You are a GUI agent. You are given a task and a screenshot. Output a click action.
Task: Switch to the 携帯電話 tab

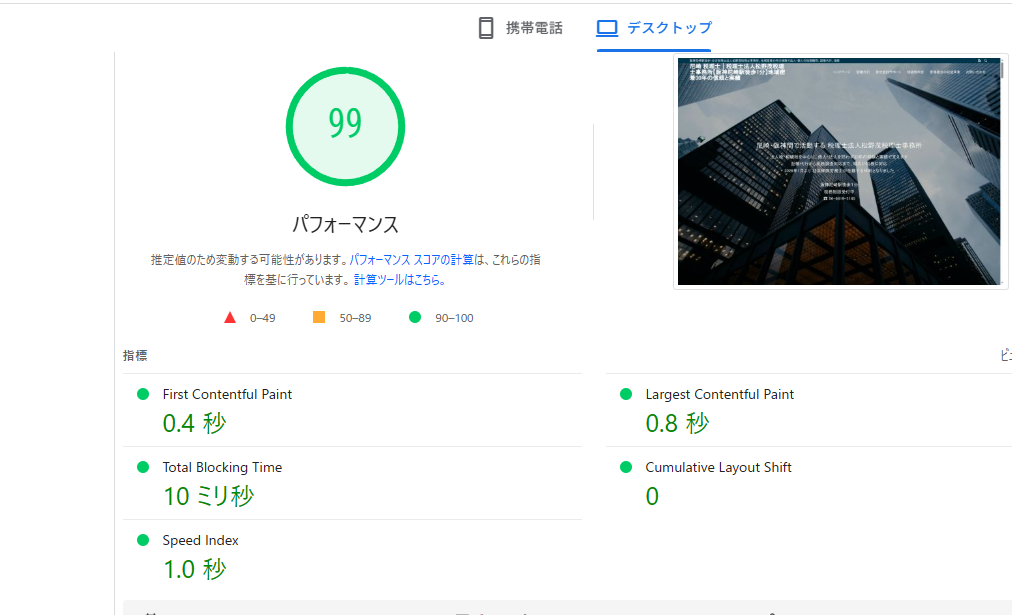534,28
